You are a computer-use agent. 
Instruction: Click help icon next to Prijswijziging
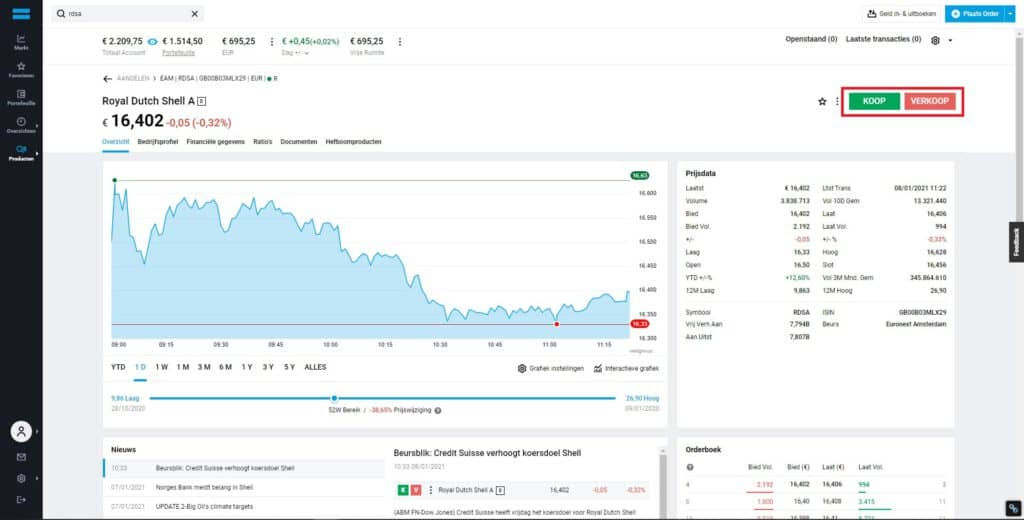tap(438, 411)
